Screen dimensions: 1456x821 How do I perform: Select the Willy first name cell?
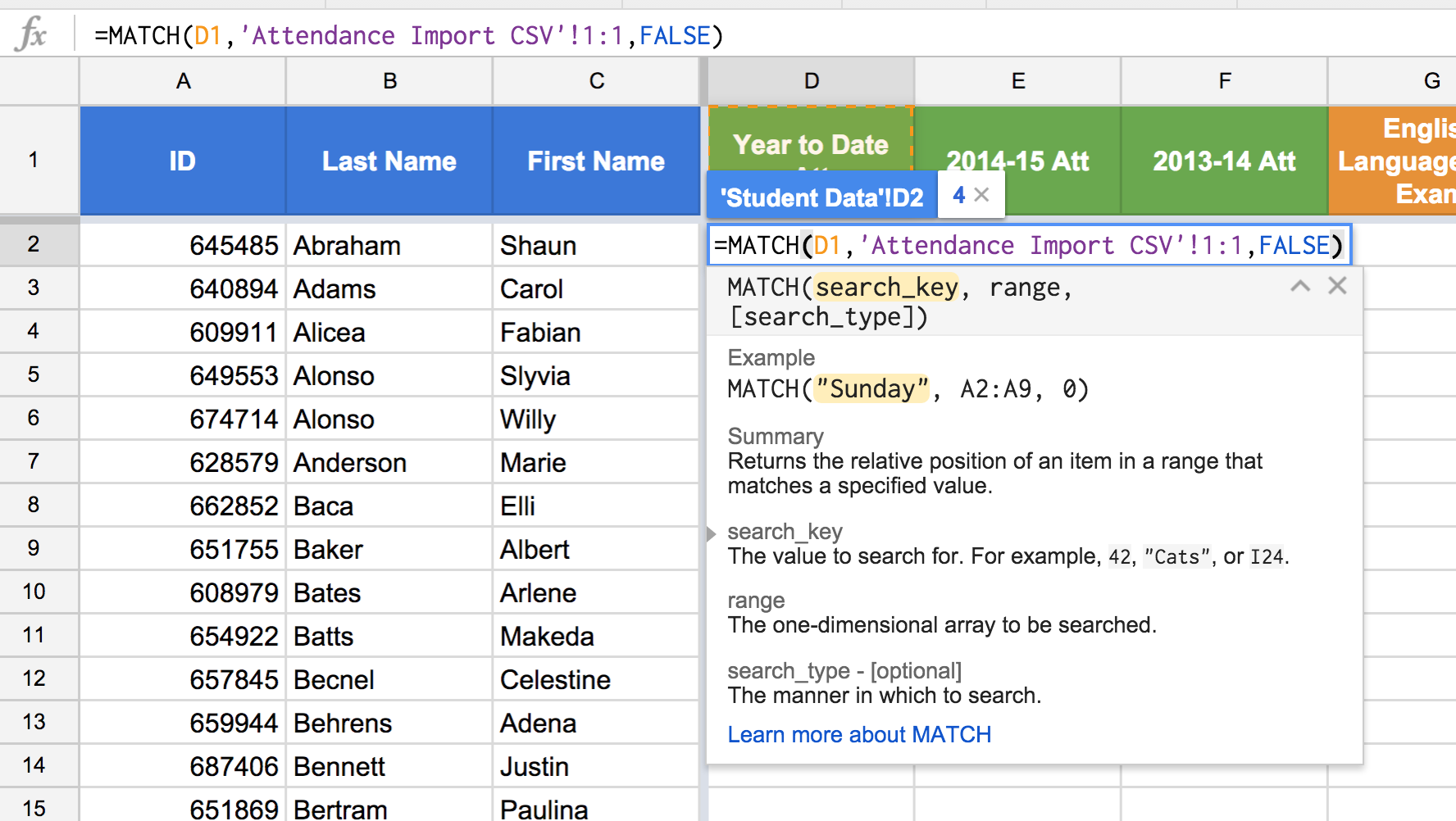[596, 419]
